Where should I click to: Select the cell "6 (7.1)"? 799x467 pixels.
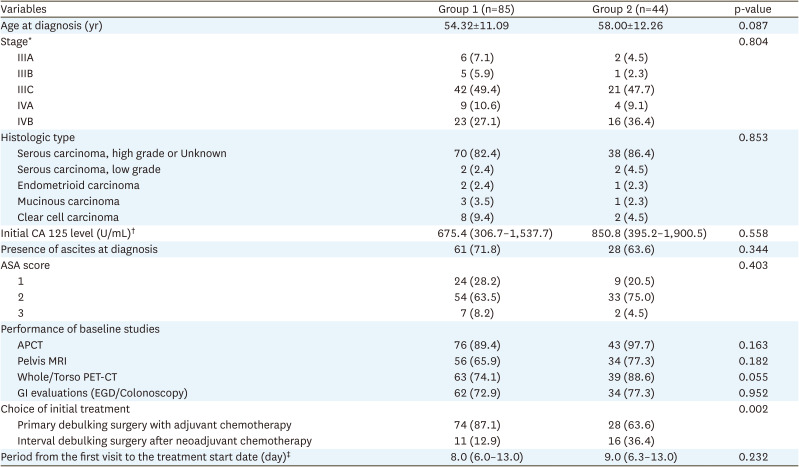477,58
